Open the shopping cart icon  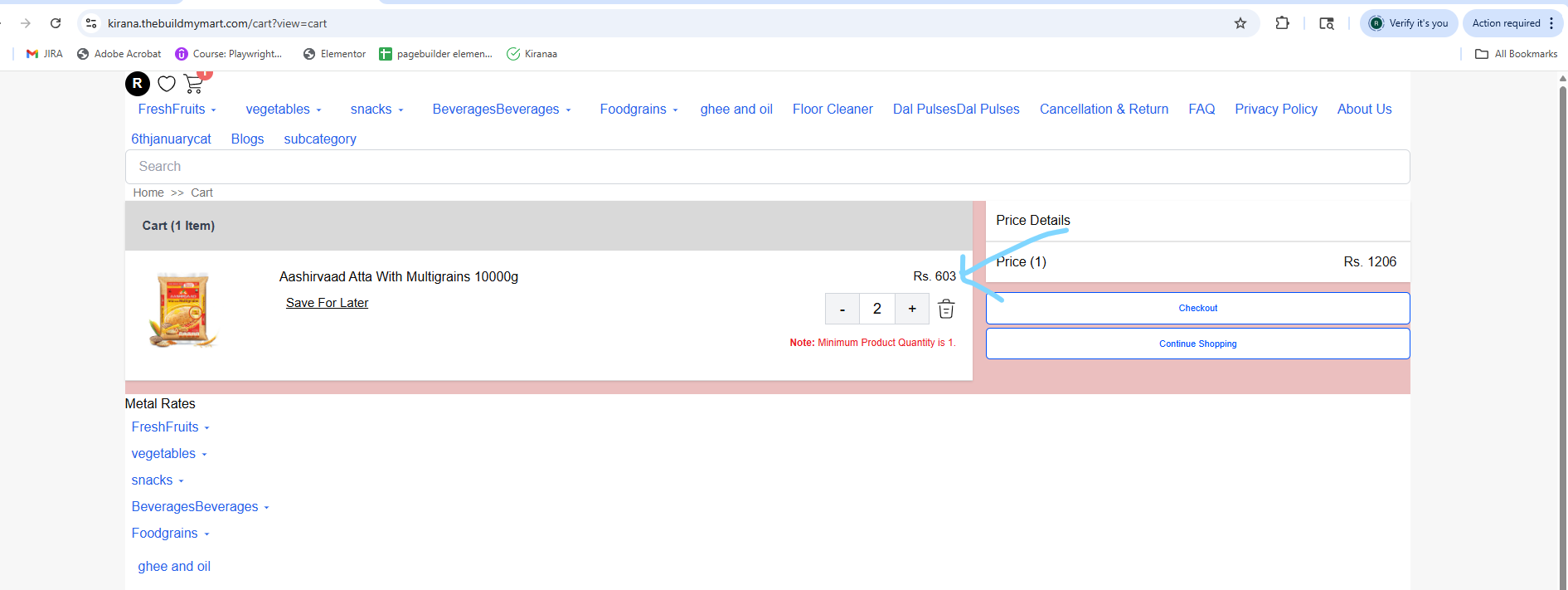[x=194, y=83]
